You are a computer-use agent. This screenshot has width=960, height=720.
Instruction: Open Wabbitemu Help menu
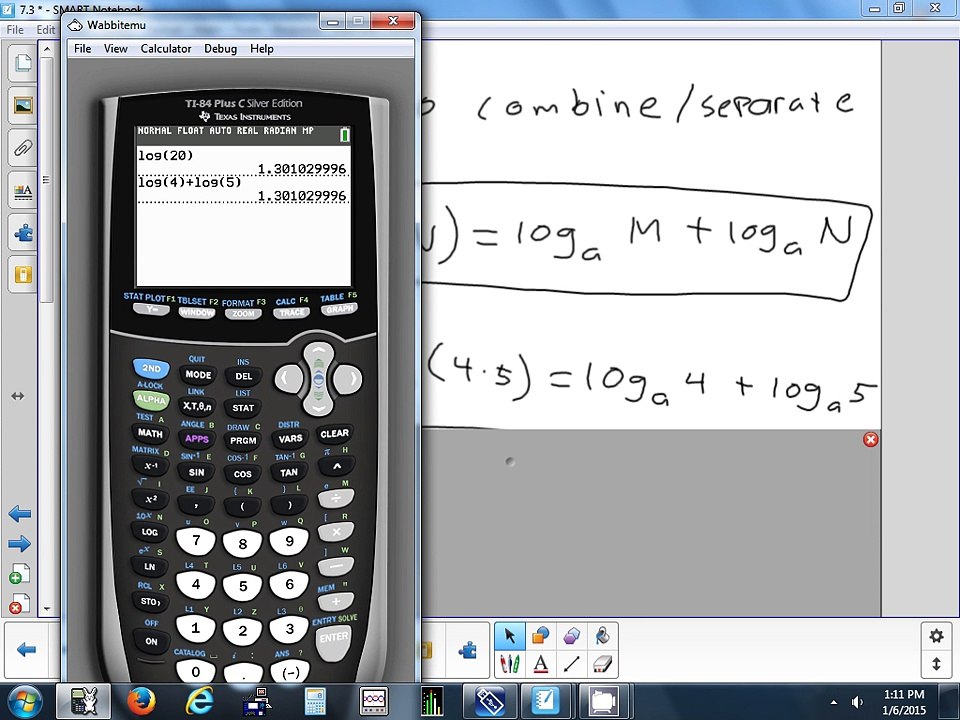[261, 49]
